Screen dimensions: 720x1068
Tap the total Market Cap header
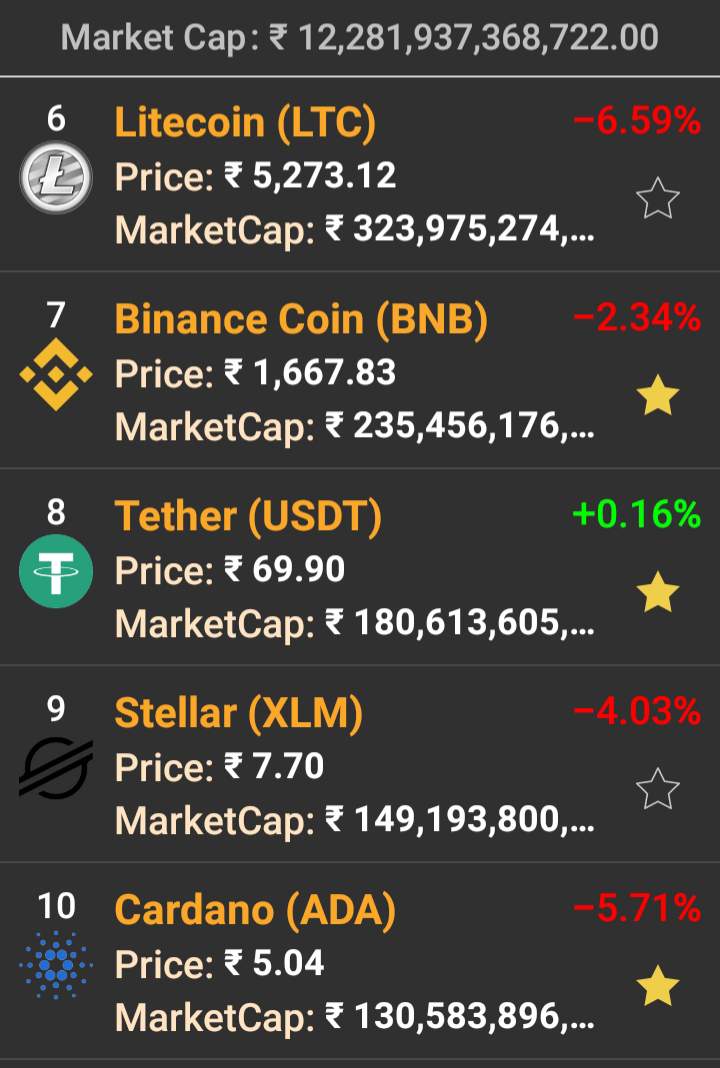[360, 38]
